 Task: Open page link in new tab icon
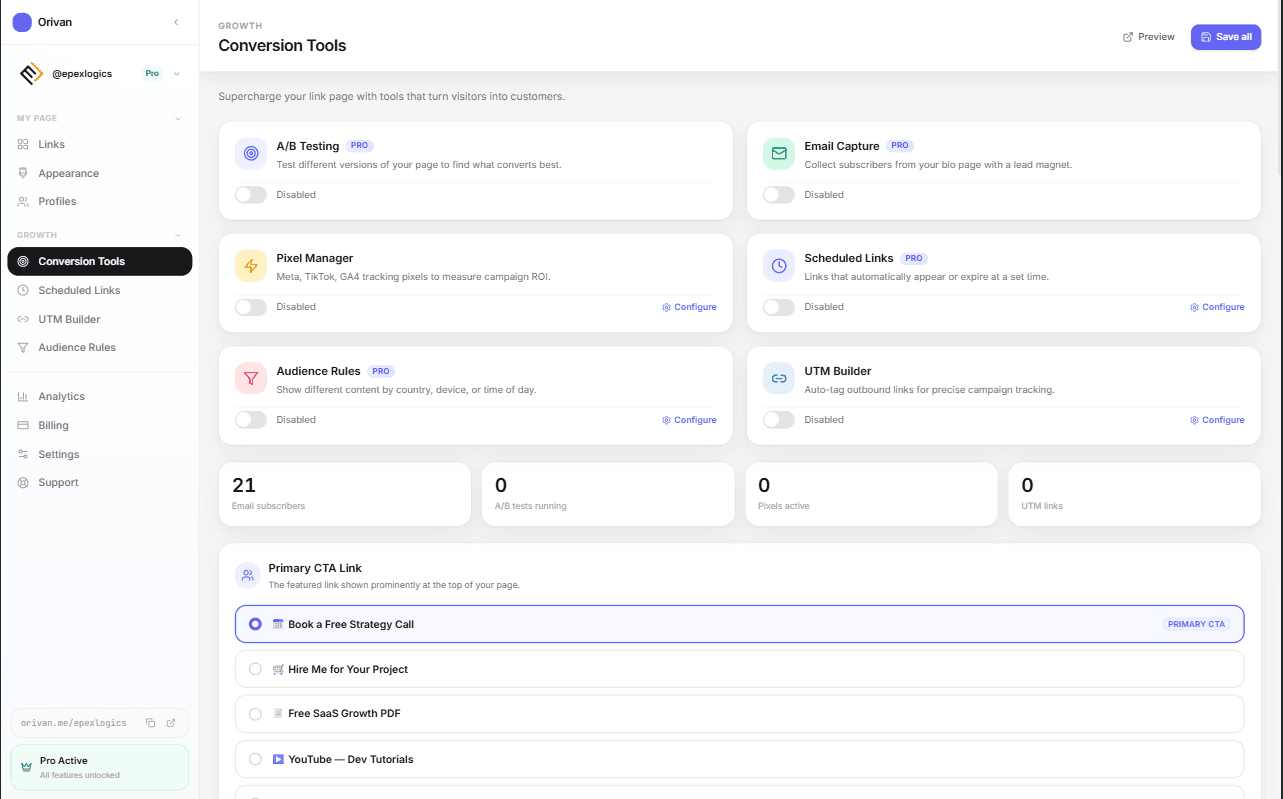(x=171, y=723)
